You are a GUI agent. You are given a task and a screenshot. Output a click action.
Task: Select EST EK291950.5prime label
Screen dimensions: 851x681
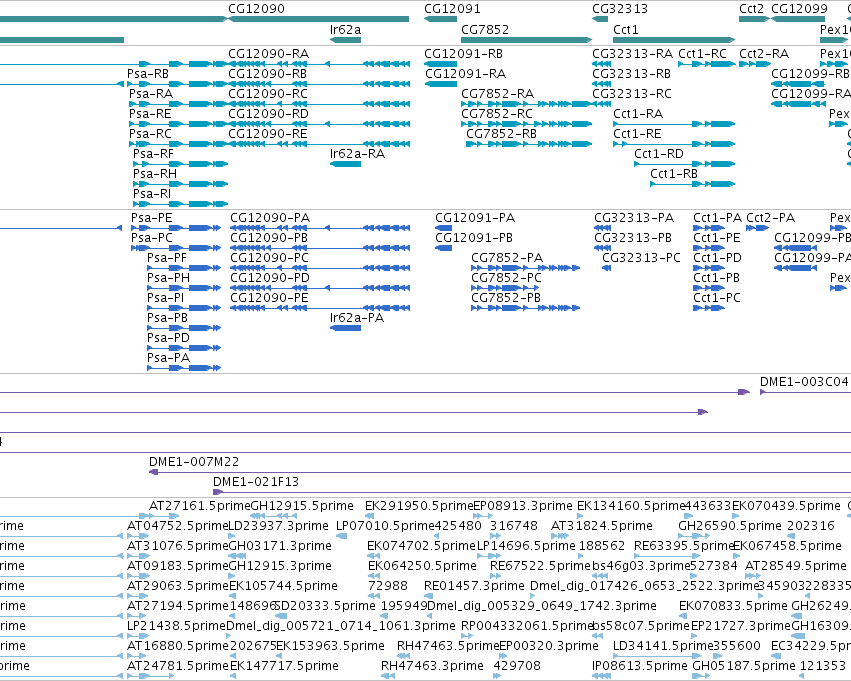tap(419, 506)
